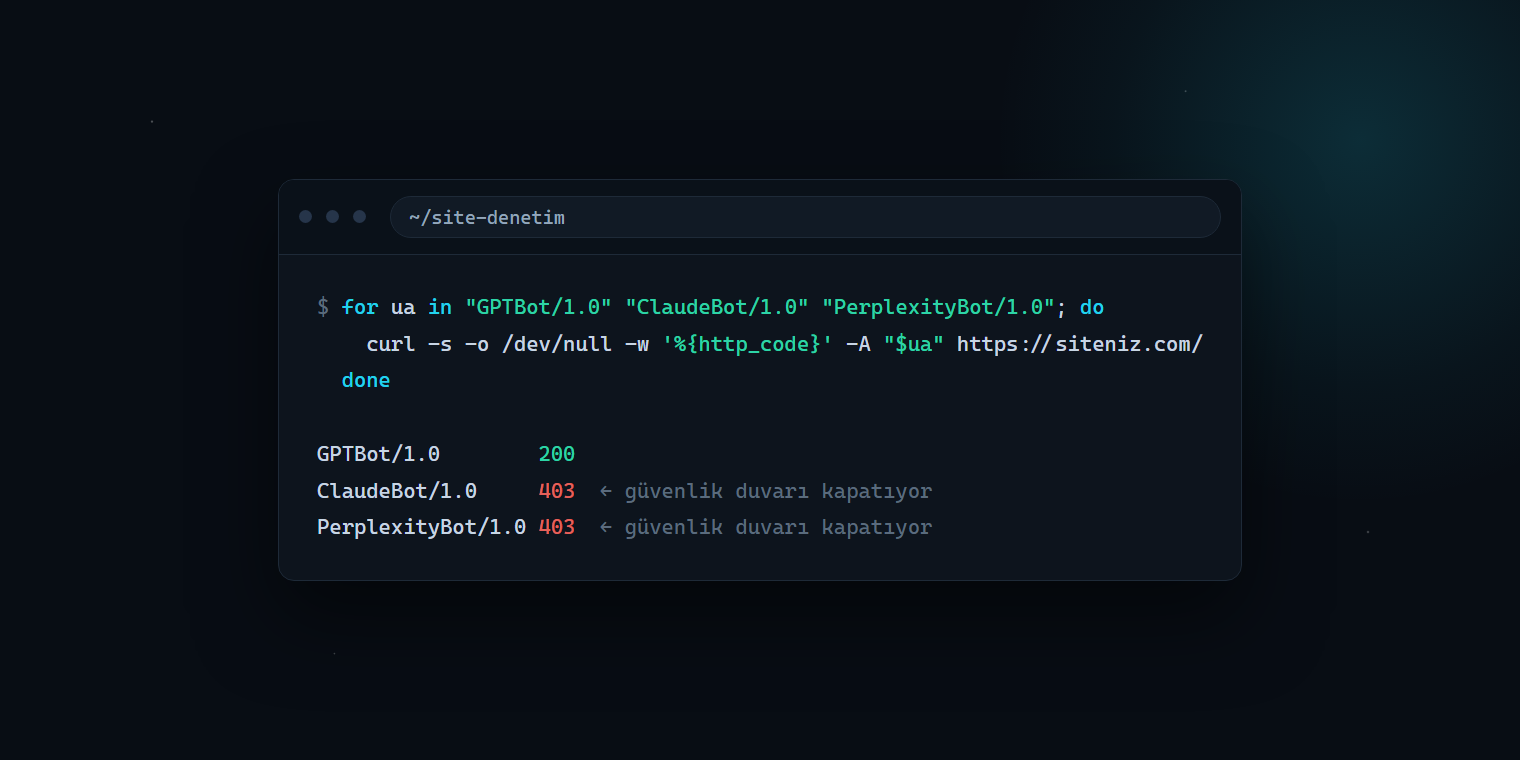Click the green 200 status code
The height and width of the screenshot is (760, 1520).
point(557,454)
